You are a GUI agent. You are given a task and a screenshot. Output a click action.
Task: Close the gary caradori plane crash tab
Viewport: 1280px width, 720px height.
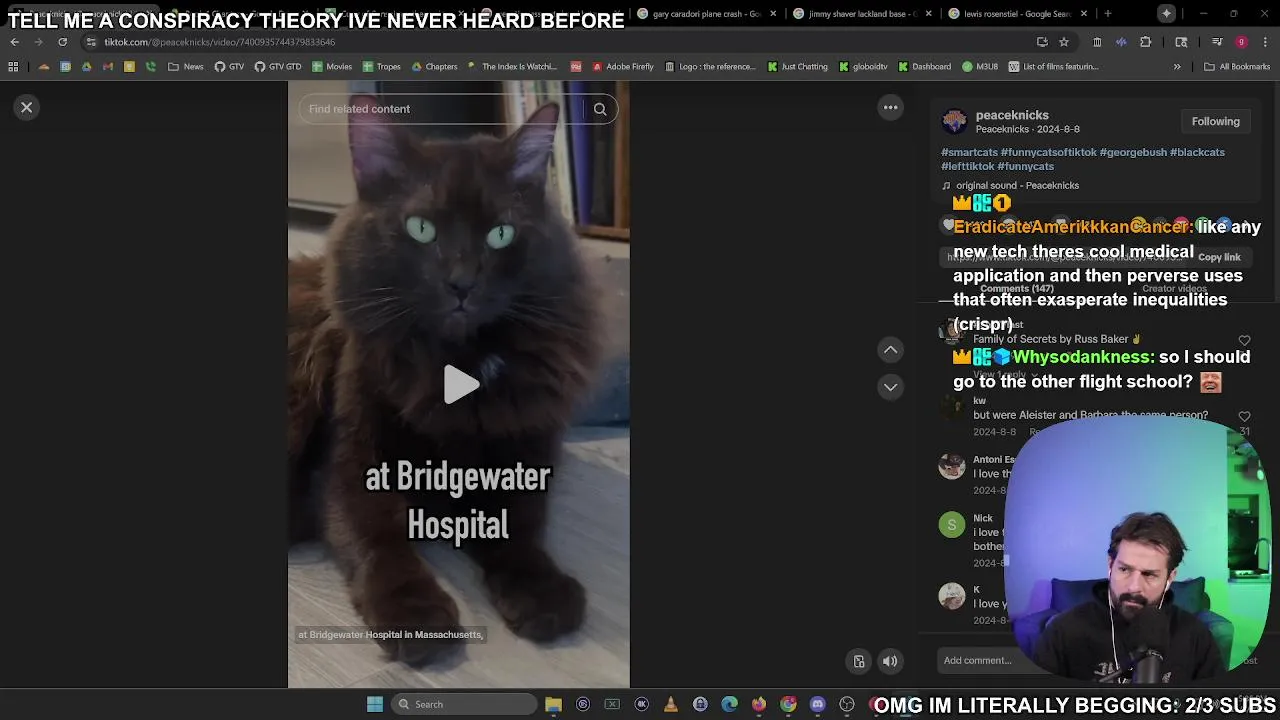[x=772, y=14]
